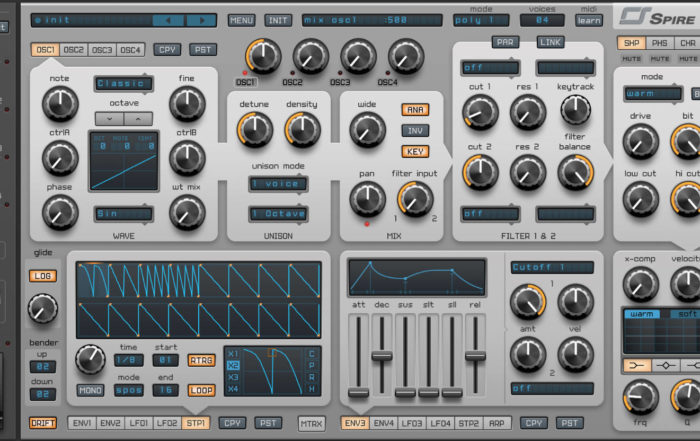The width and height of the screenshot is (700, 441).
Task: Click the MENU button
Action: (x=242, y=20)
